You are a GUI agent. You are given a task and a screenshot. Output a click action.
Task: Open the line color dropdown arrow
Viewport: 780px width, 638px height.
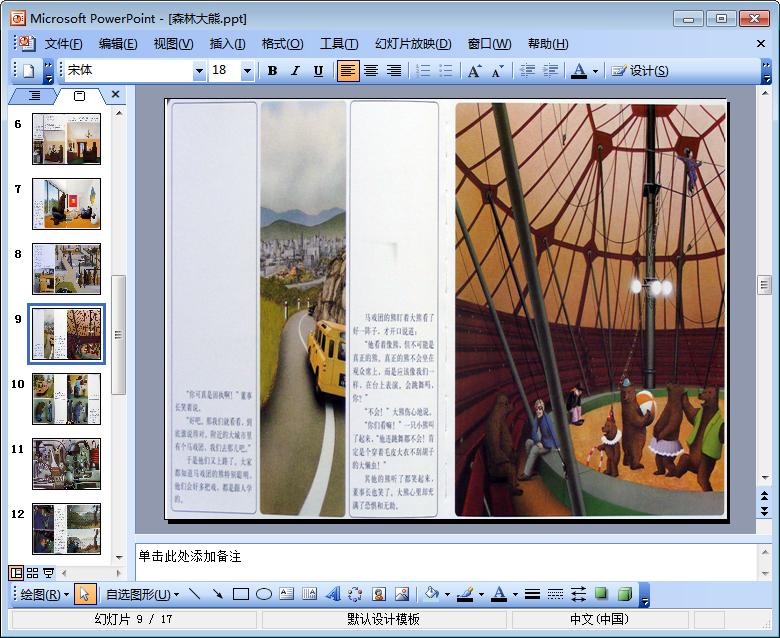481,594
